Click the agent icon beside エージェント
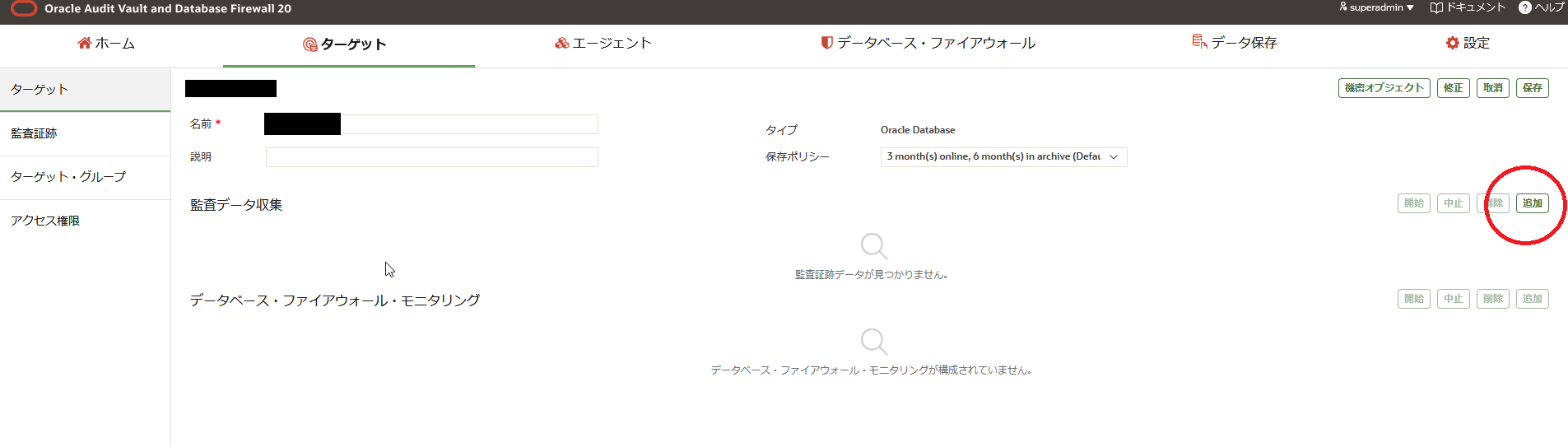 [x=562, y=43]
